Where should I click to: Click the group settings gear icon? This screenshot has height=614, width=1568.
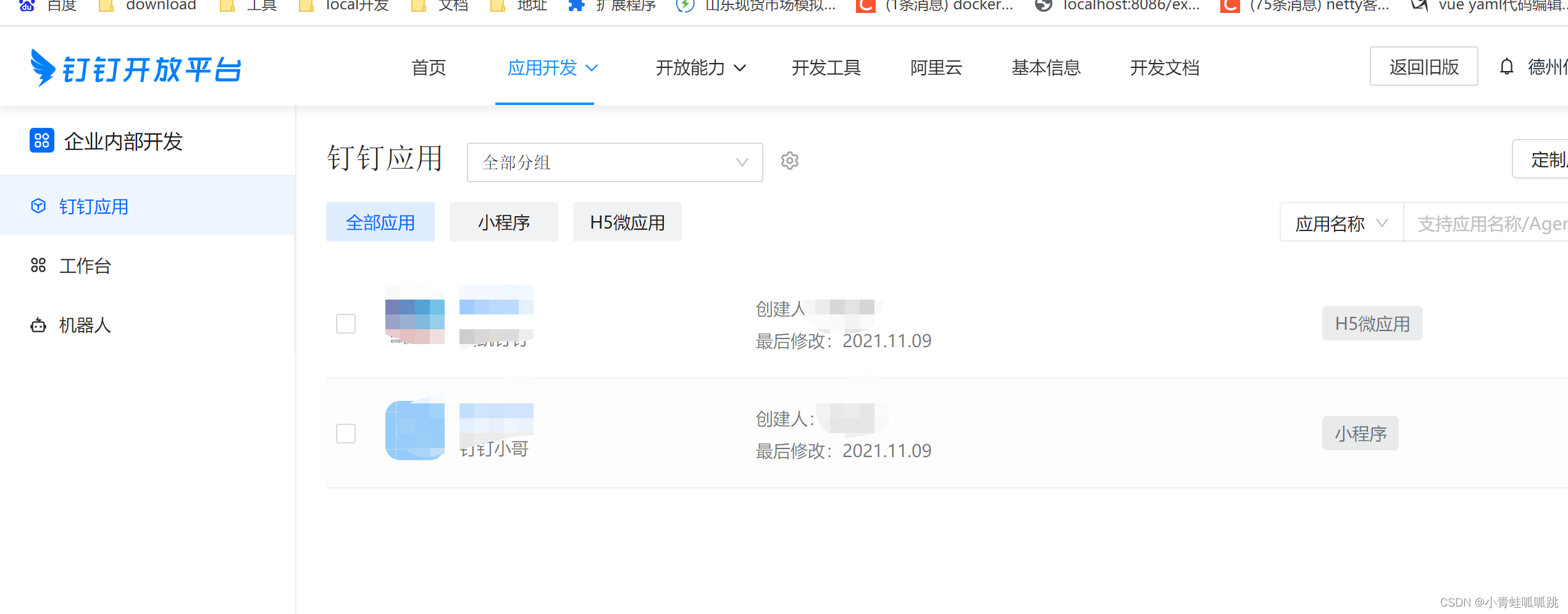tap(790, 161)
